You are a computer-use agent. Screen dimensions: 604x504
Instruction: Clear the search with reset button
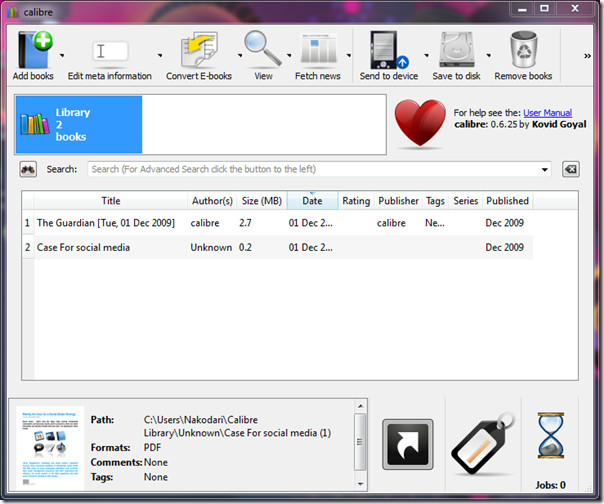570,169
